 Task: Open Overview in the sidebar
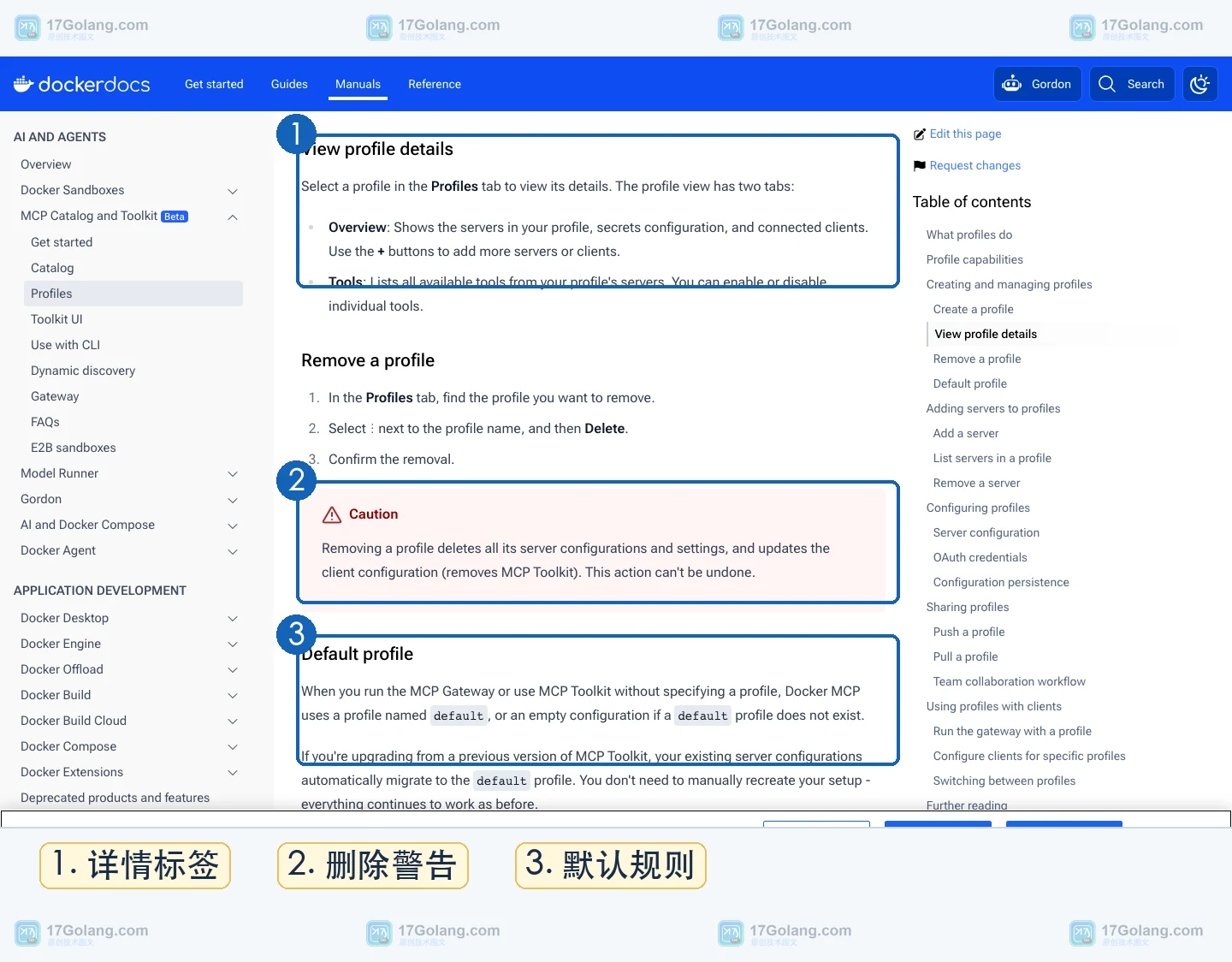coord(46,164)
